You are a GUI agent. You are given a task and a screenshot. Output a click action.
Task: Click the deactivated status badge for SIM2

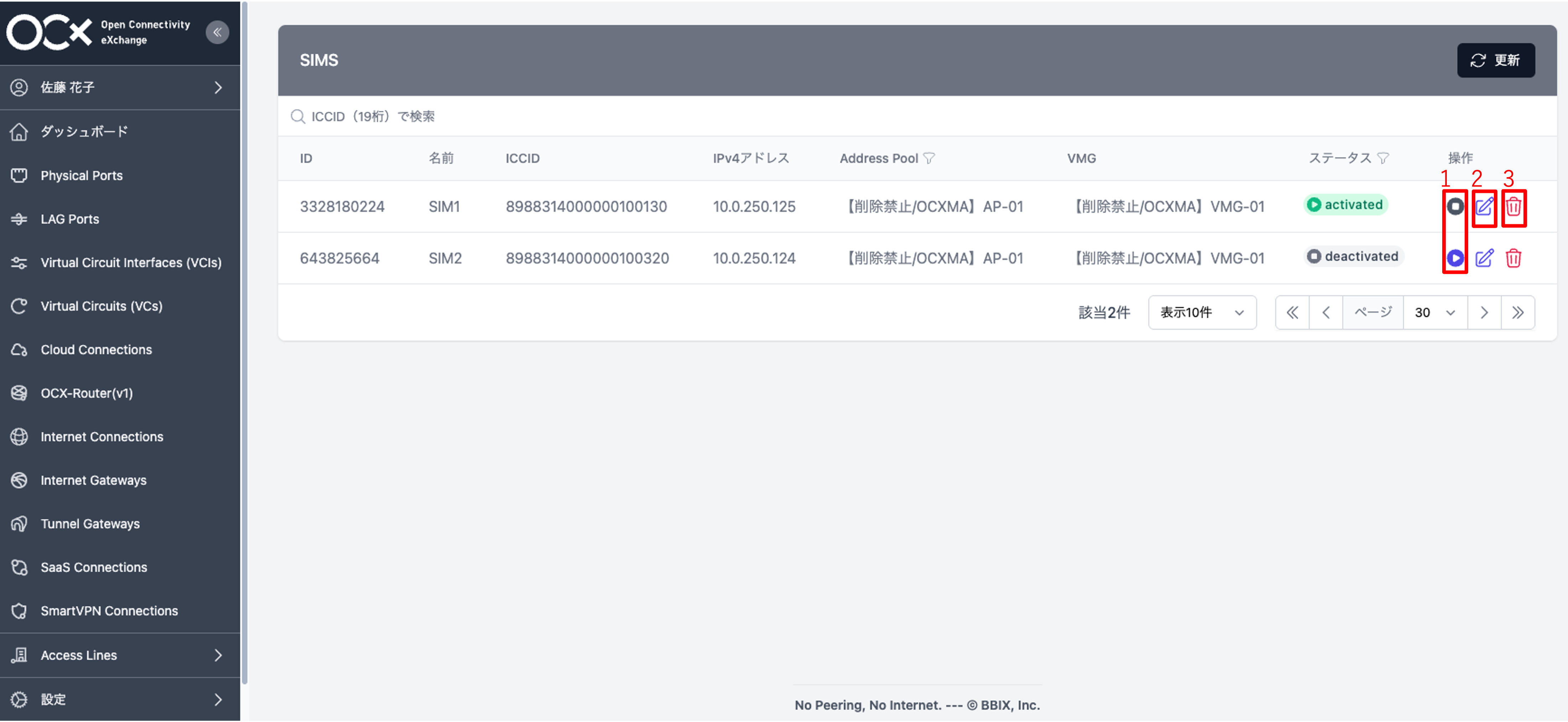coord(1354,256)
